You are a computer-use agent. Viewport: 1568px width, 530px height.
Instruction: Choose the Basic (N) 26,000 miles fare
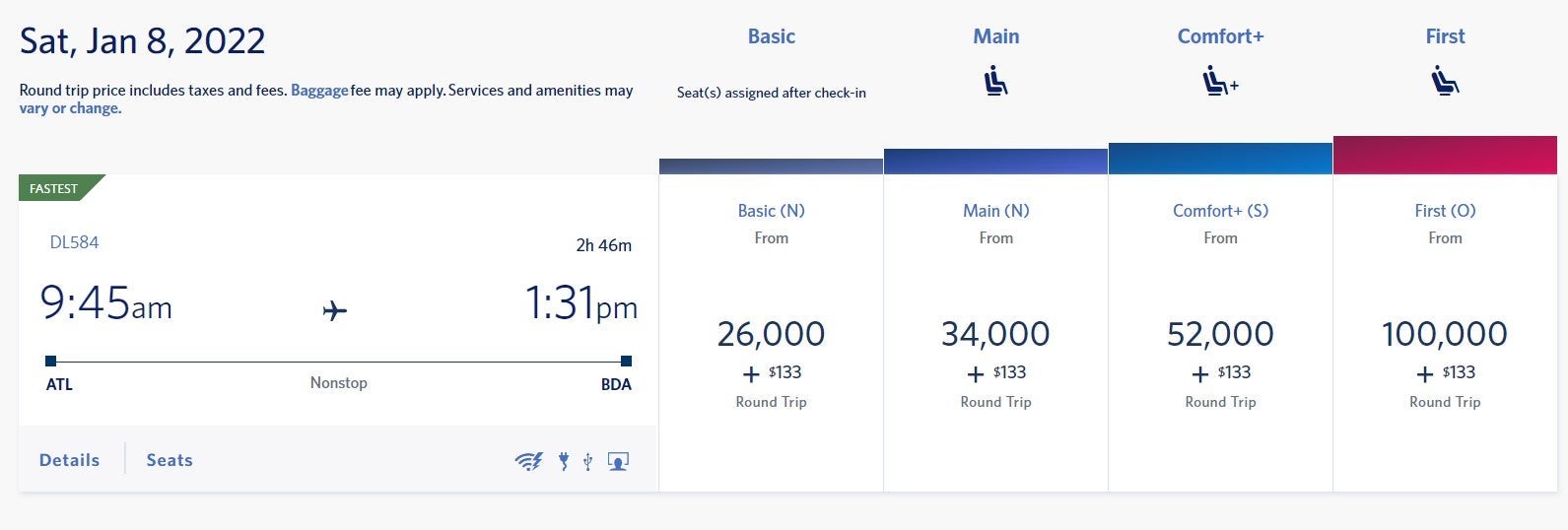[771, 335]
